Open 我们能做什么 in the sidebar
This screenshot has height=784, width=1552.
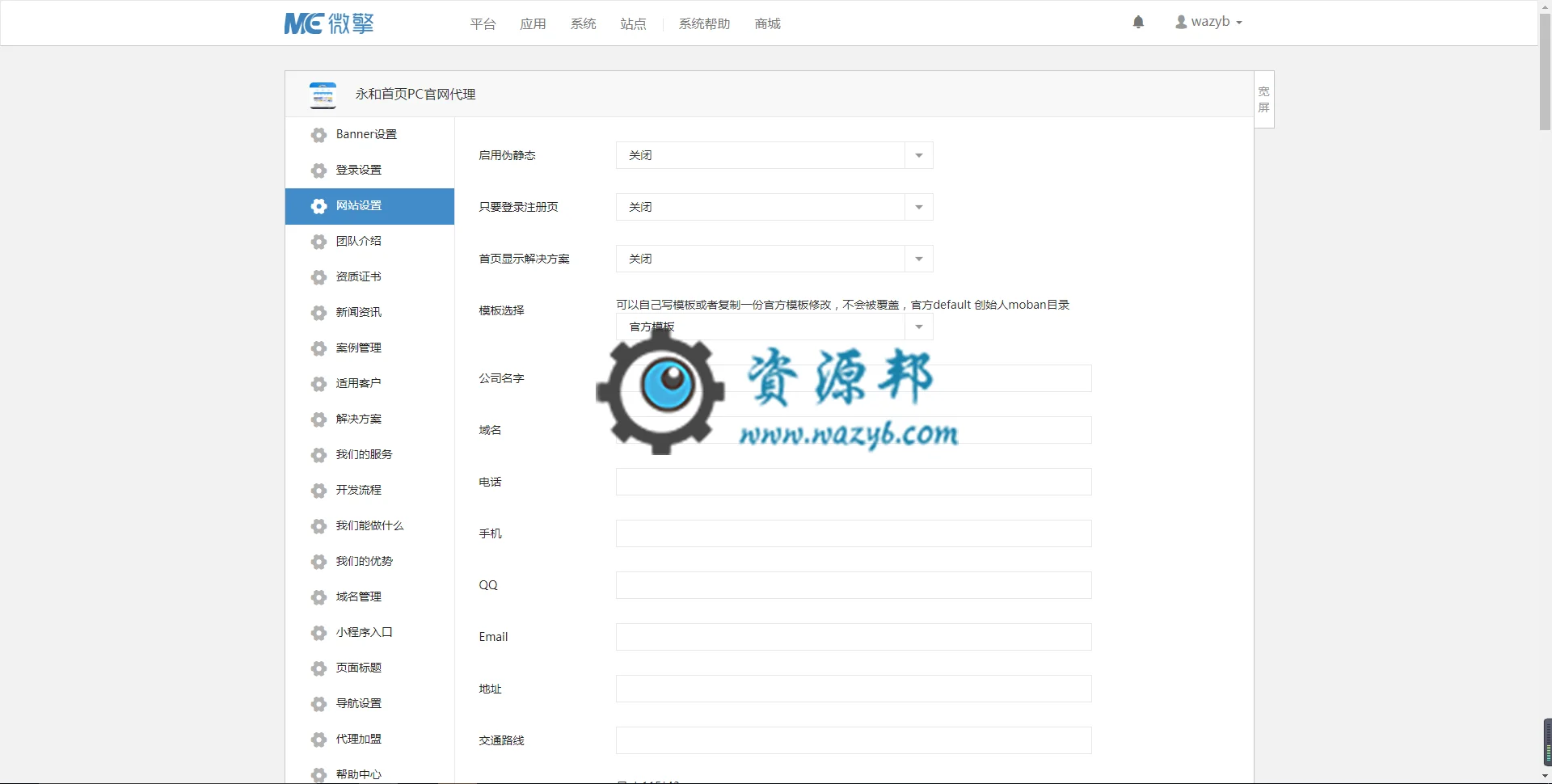(369, 526)
